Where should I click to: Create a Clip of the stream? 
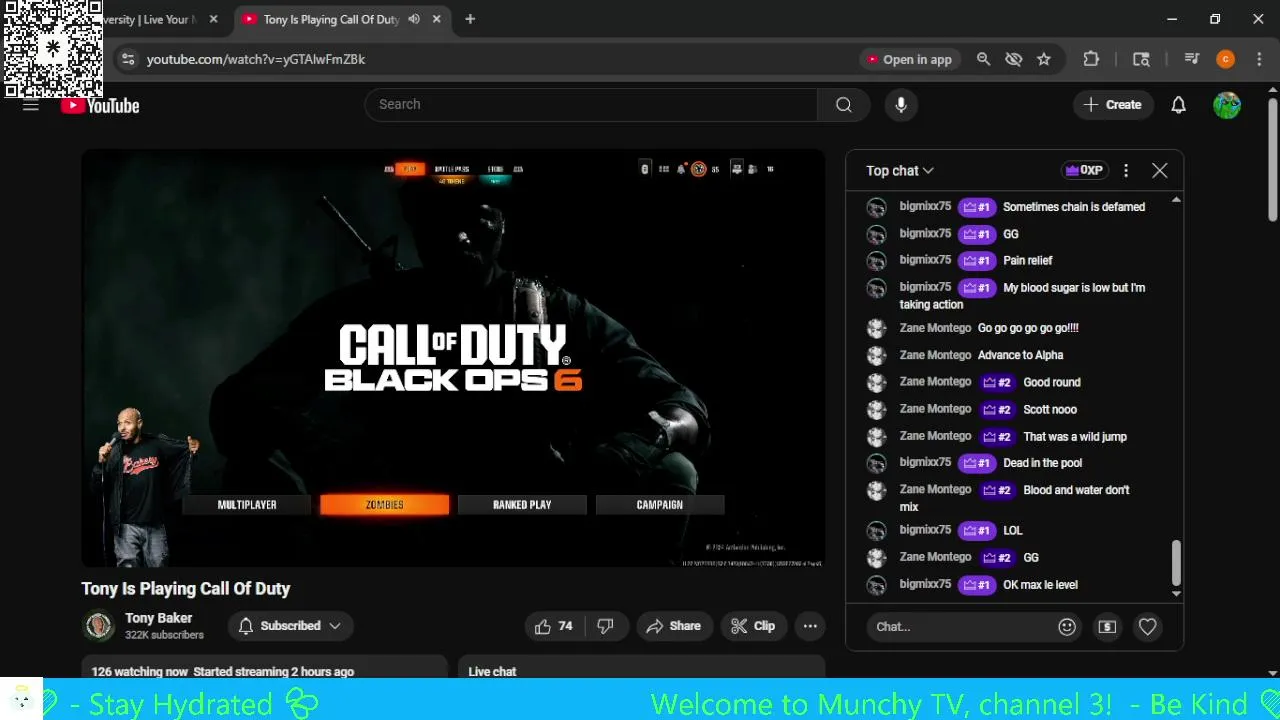point(753,626)
